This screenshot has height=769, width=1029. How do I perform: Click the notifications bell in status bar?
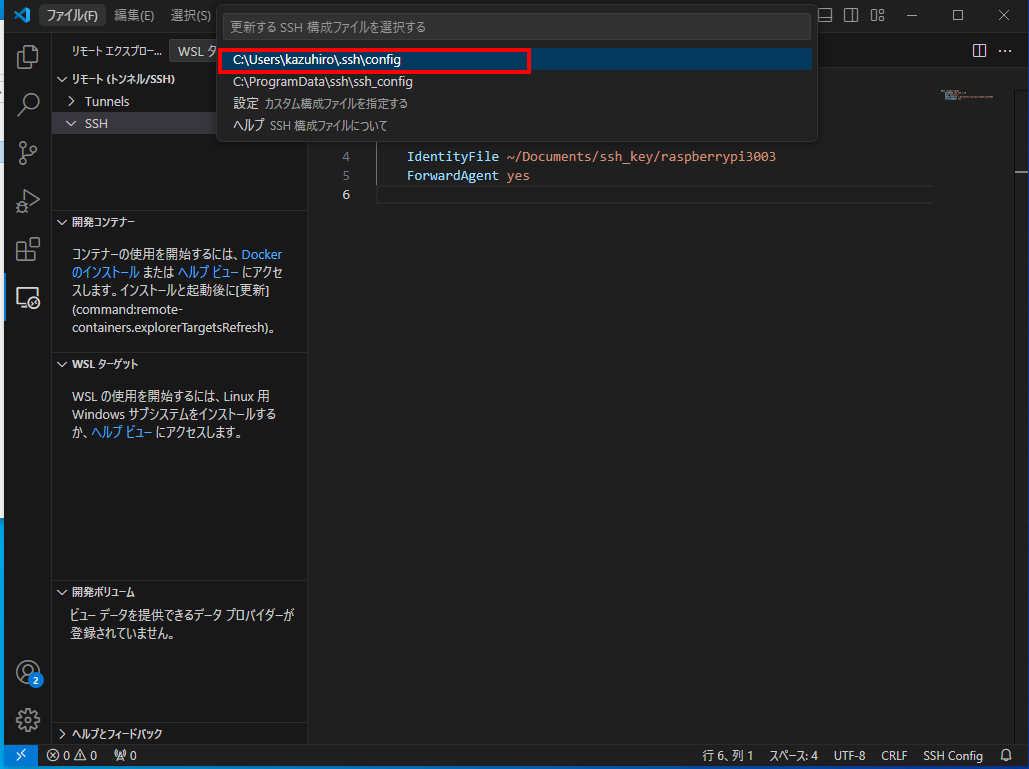pyautogui.click(x=1006, y=756)
